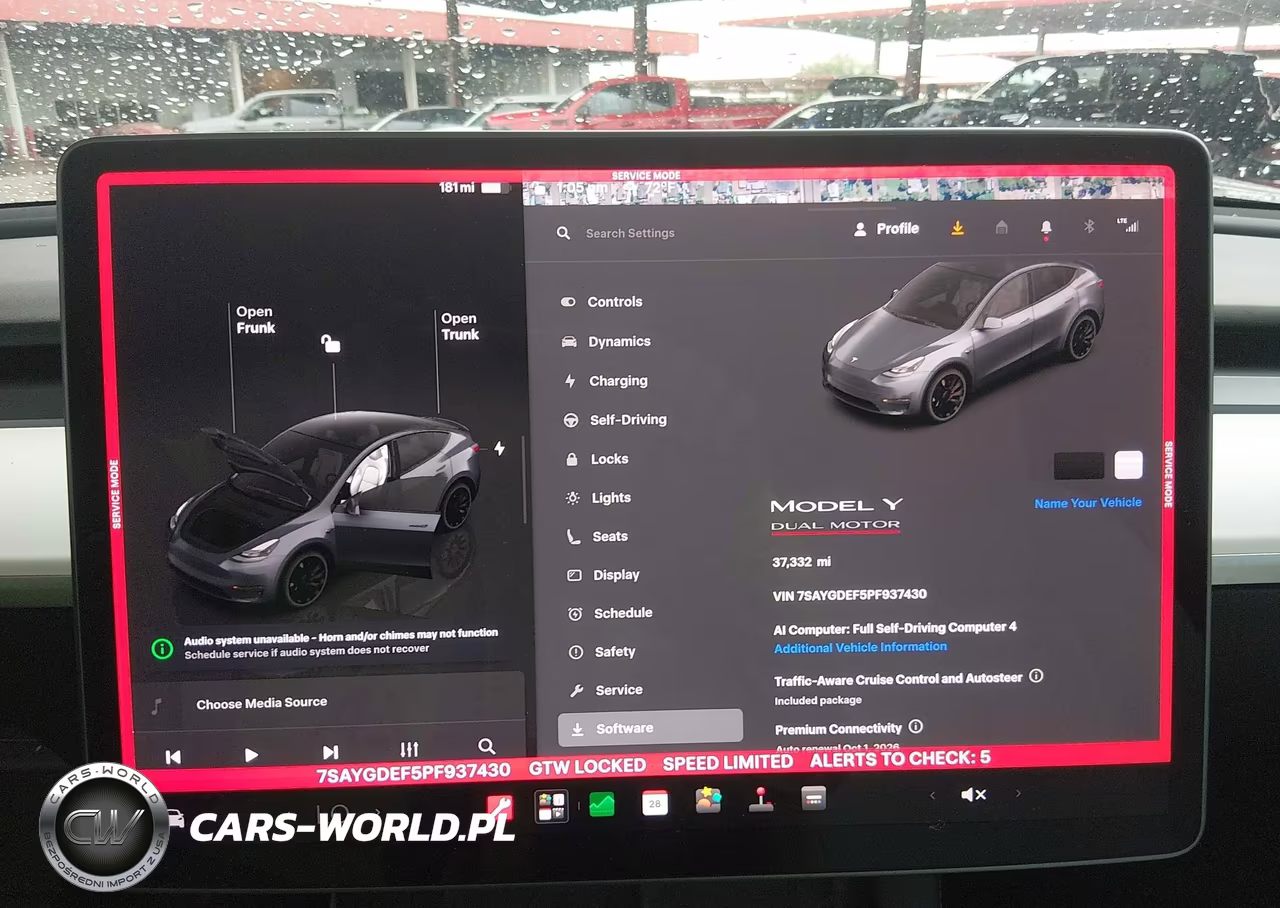The image size is (1280, 908).
Task: Tap Open Trunk
Action: [460, 326]
